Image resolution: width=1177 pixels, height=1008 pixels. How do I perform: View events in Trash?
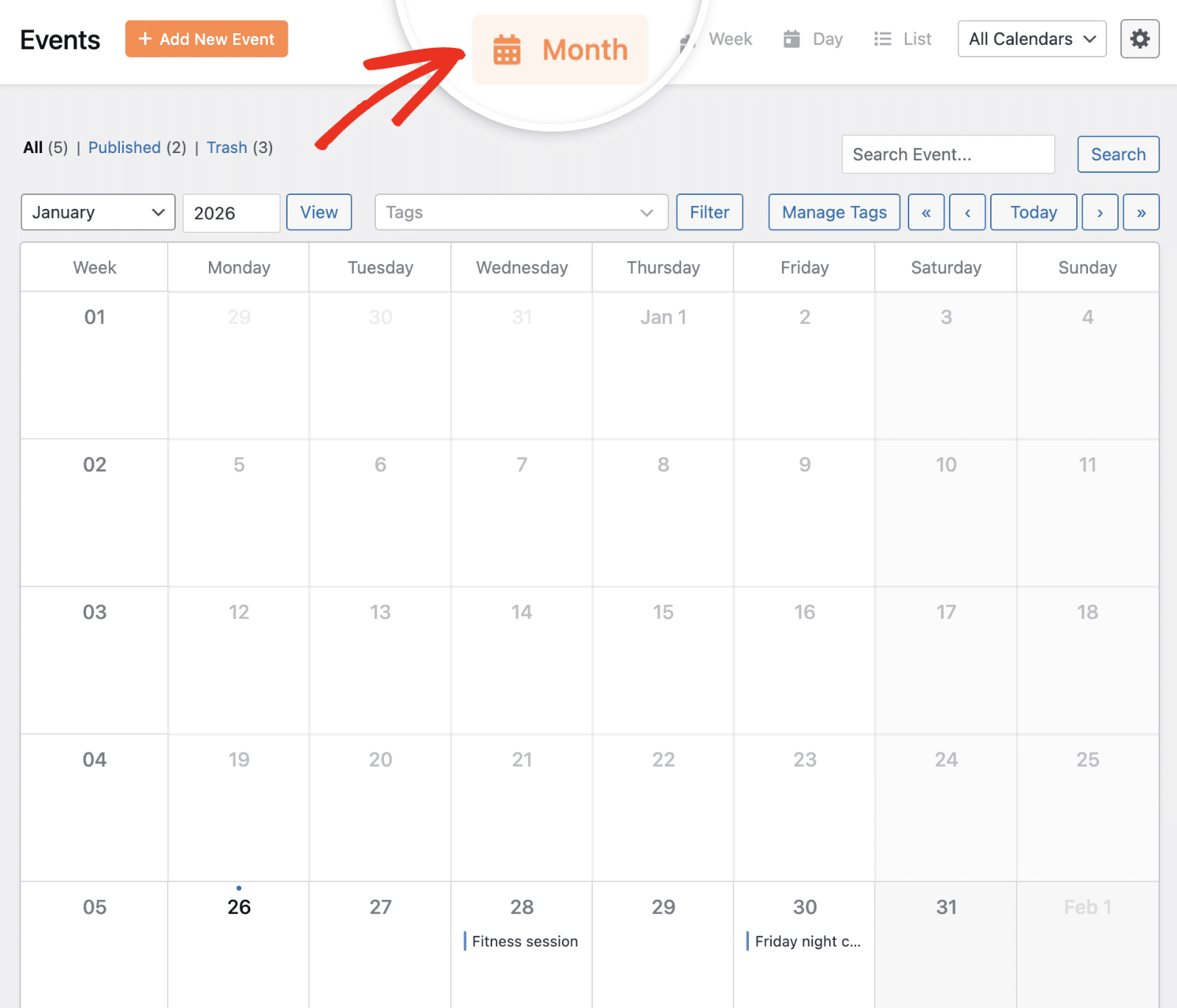point(227,147)
